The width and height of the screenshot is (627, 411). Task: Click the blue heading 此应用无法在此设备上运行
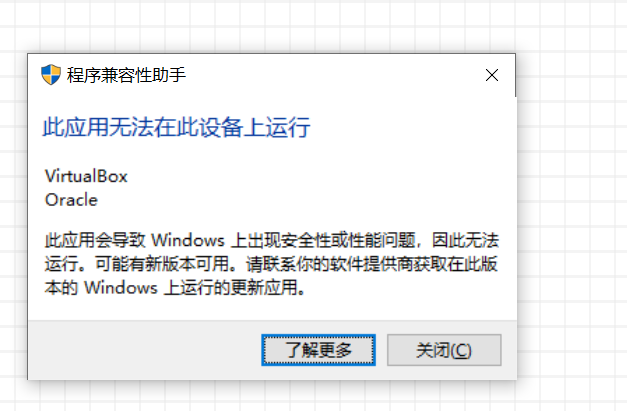pyautogui.click(x=176, y=128)
